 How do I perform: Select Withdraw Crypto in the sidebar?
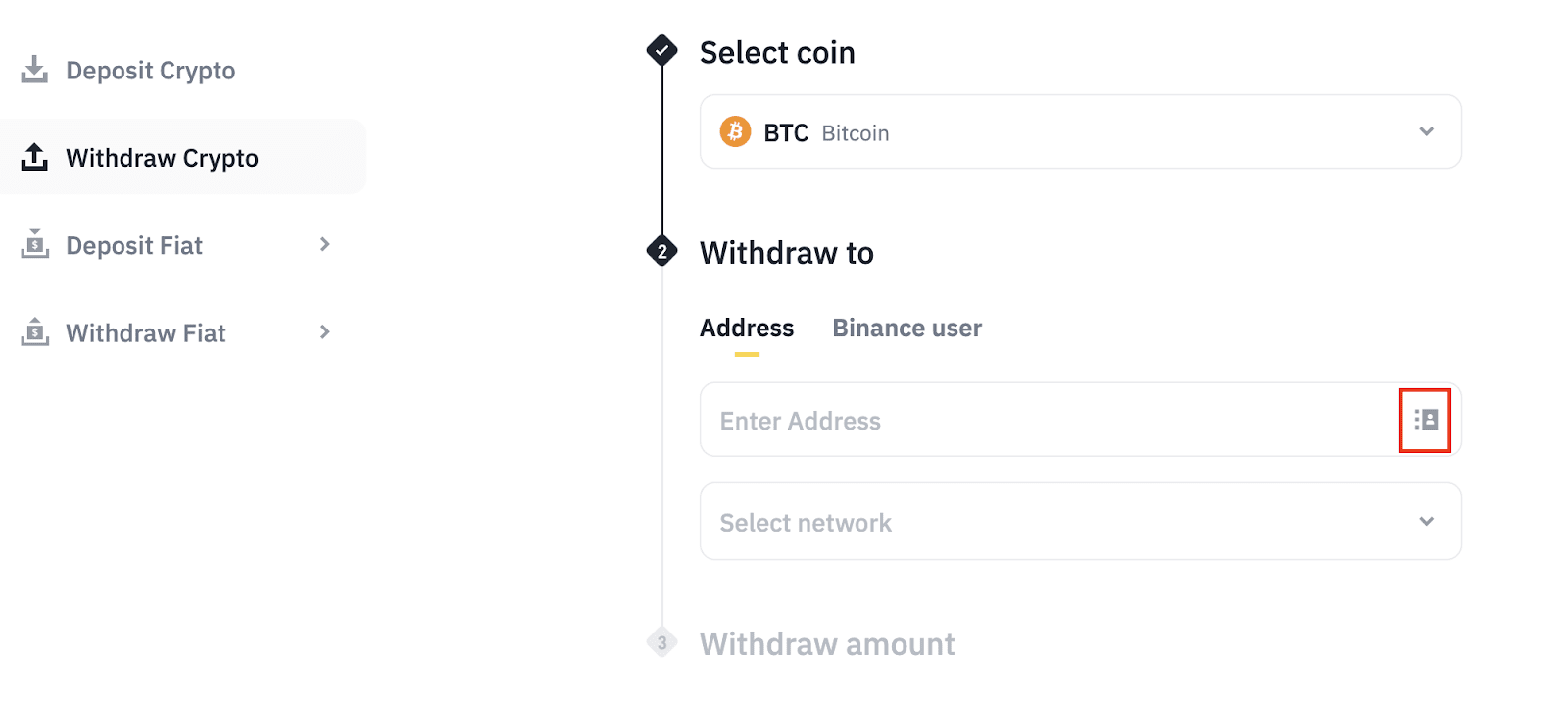coord(162,158)
